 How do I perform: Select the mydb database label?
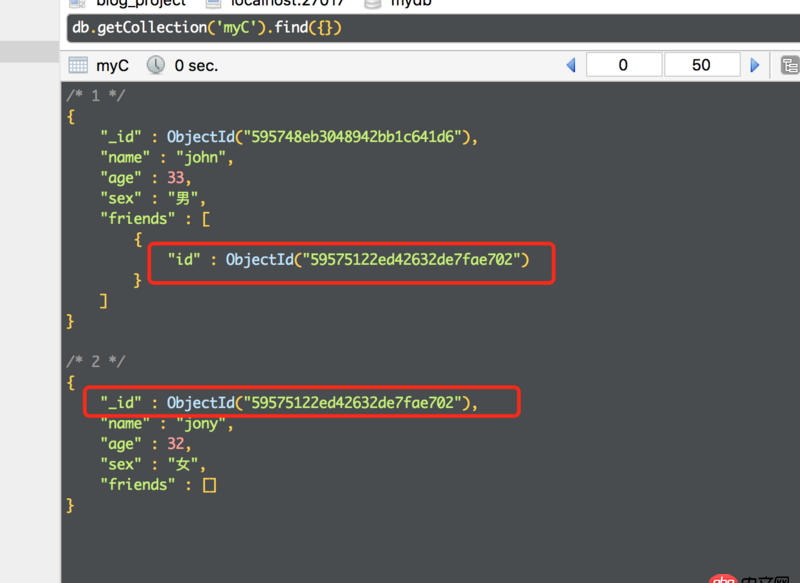(x=411, y=3)
